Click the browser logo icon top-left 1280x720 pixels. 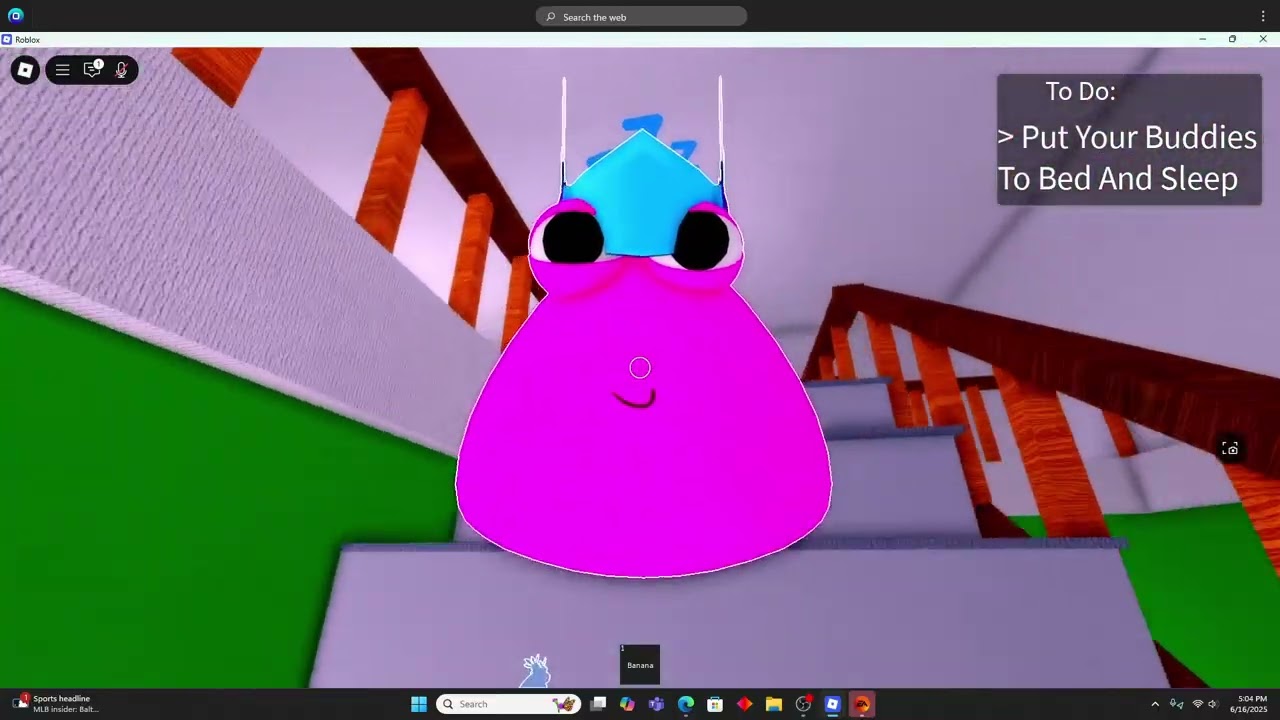tap(15, 16)
